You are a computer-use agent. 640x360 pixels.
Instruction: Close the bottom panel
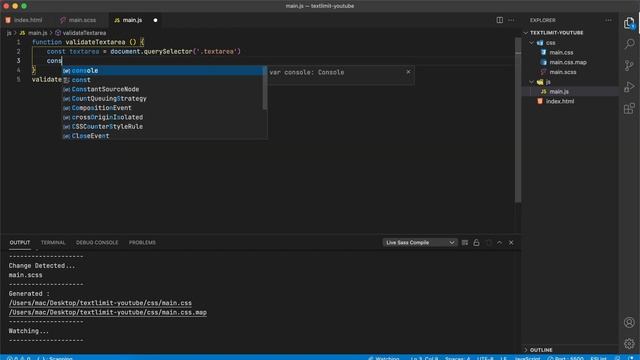[511, 242]
